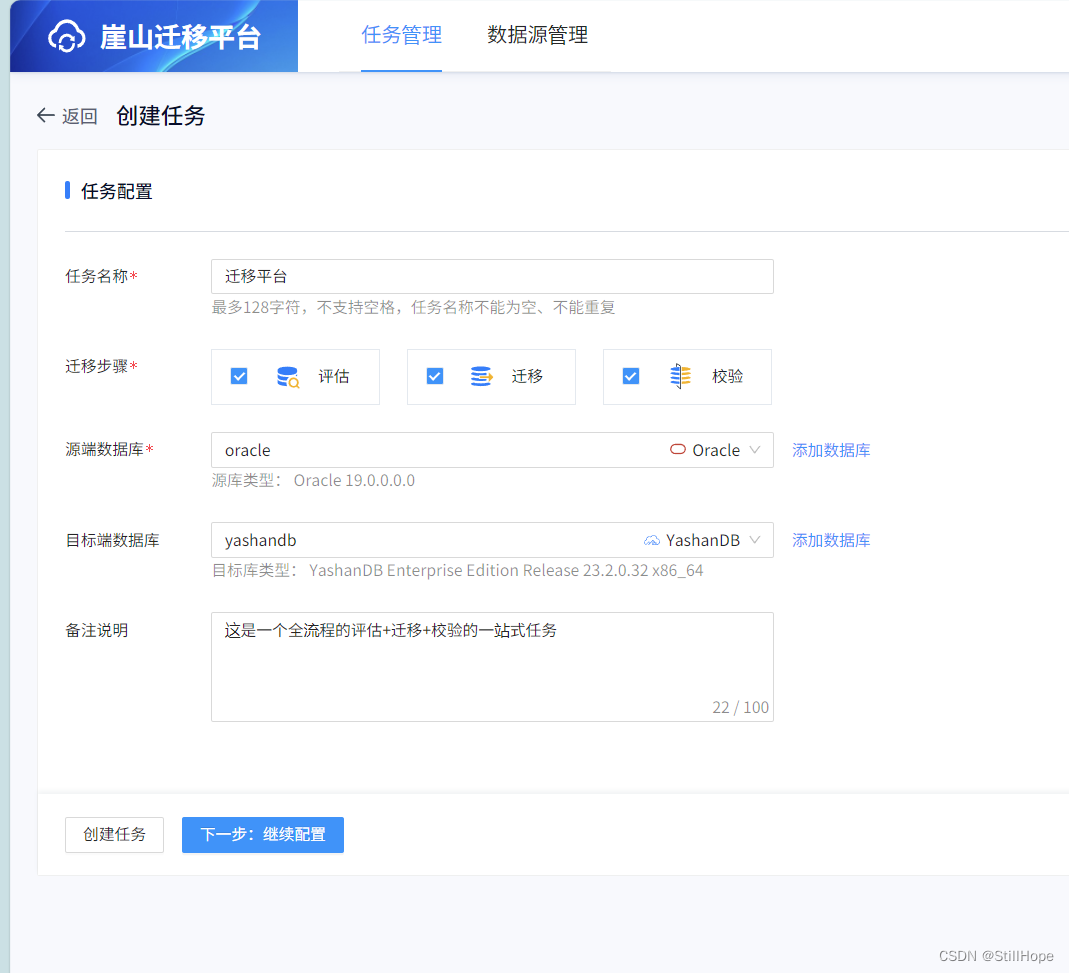Toggle the 迁移 step checkbox
Viewport: 1069px width, 973px height.
point(435,376)
